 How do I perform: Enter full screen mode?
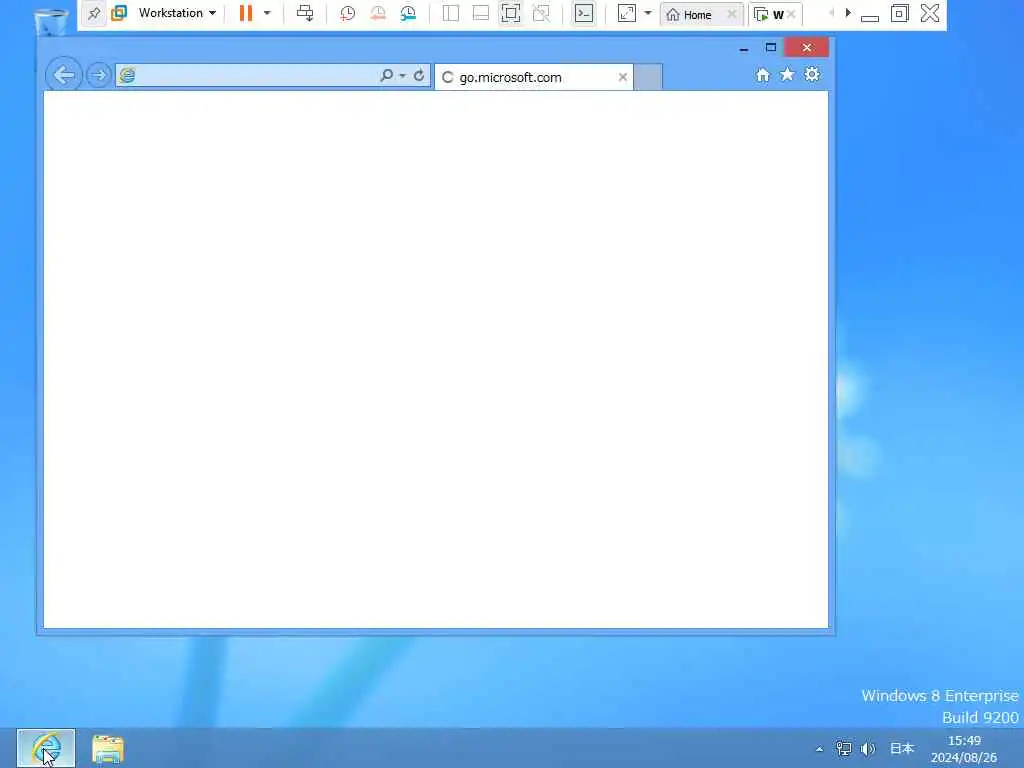click(x=511, y=13)
